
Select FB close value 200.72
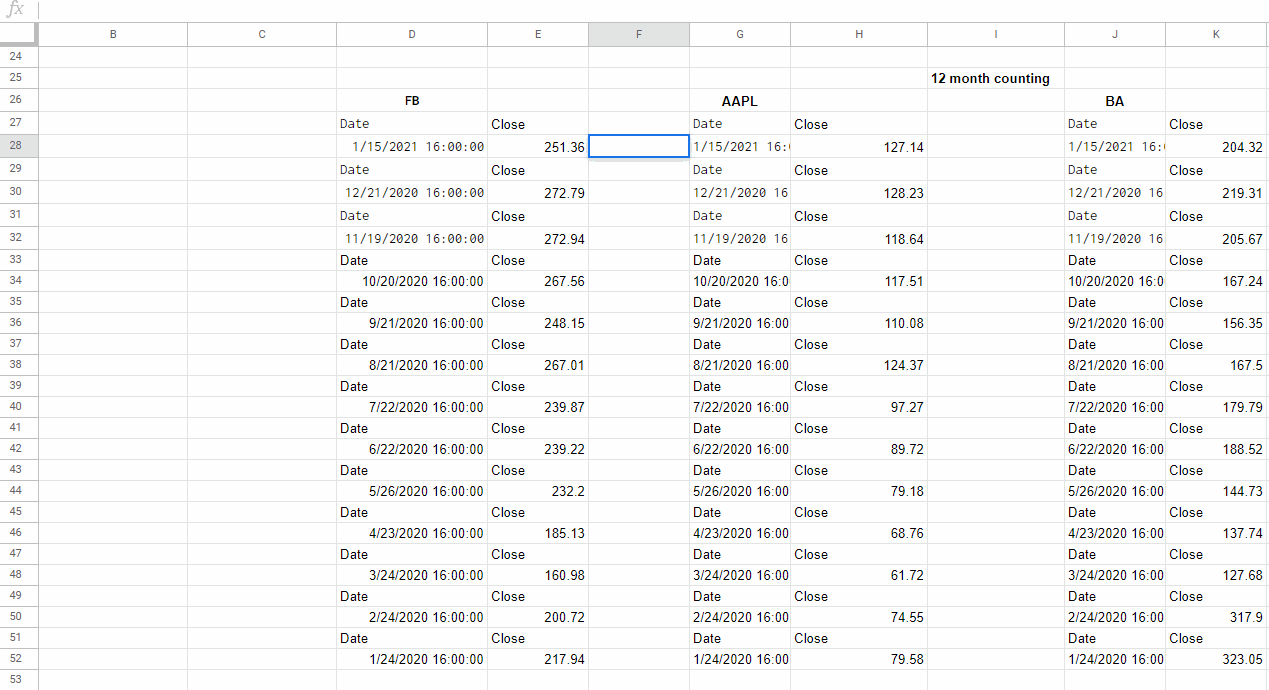pos(538,618)
